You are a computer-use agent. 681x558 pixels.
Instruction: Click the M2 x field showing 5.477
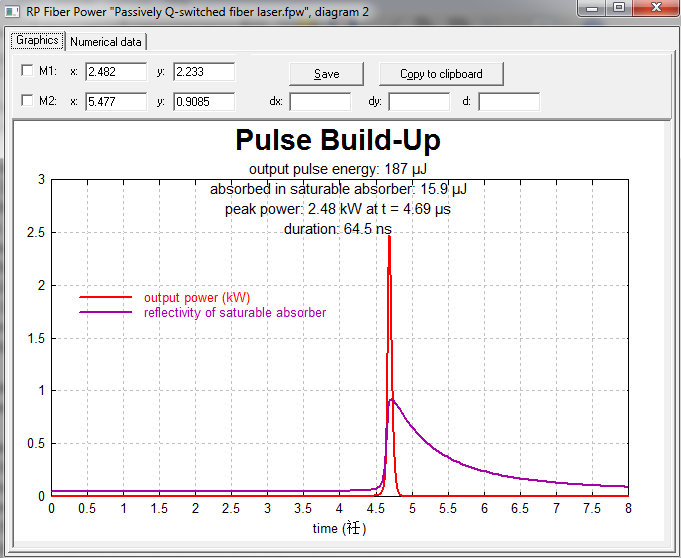tap(116, 102)
